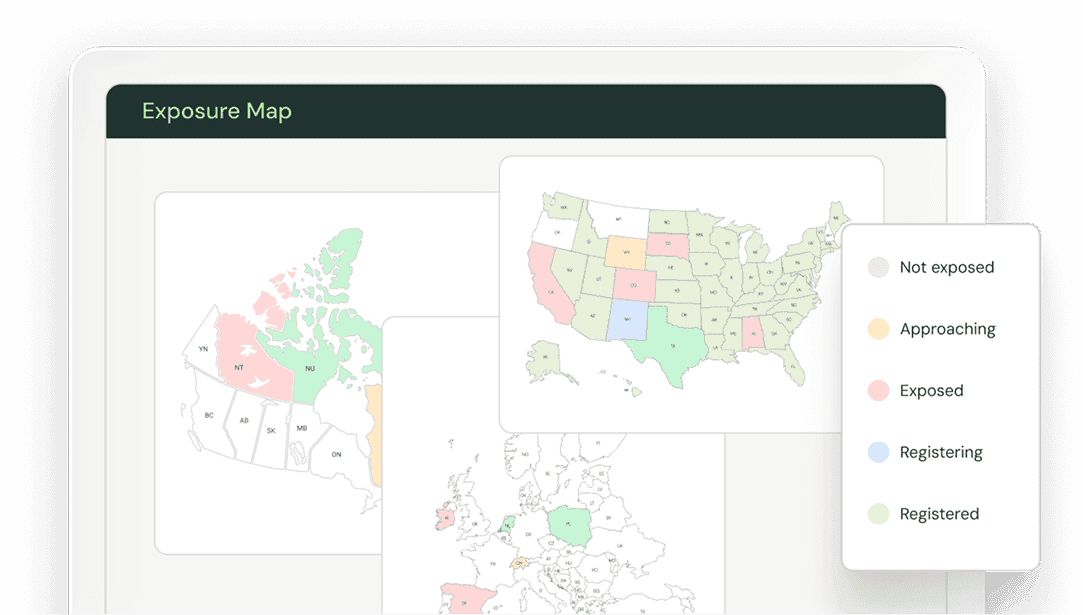Viewport: 1083px width, 615px height.
Task: Select white Oregon on the US map
Action: 556,231
